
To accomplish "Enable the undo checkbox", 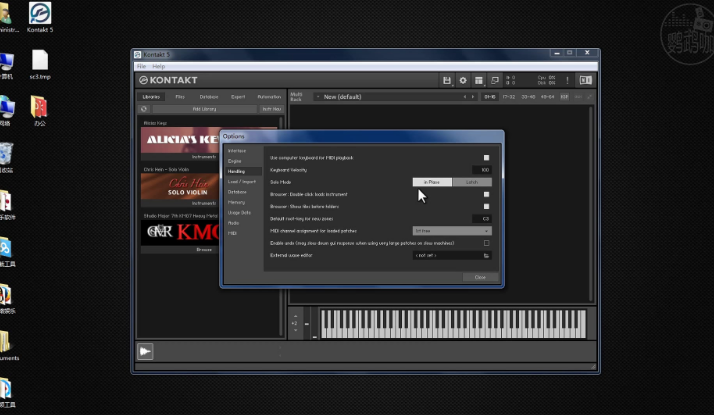I will click(486, 243).
